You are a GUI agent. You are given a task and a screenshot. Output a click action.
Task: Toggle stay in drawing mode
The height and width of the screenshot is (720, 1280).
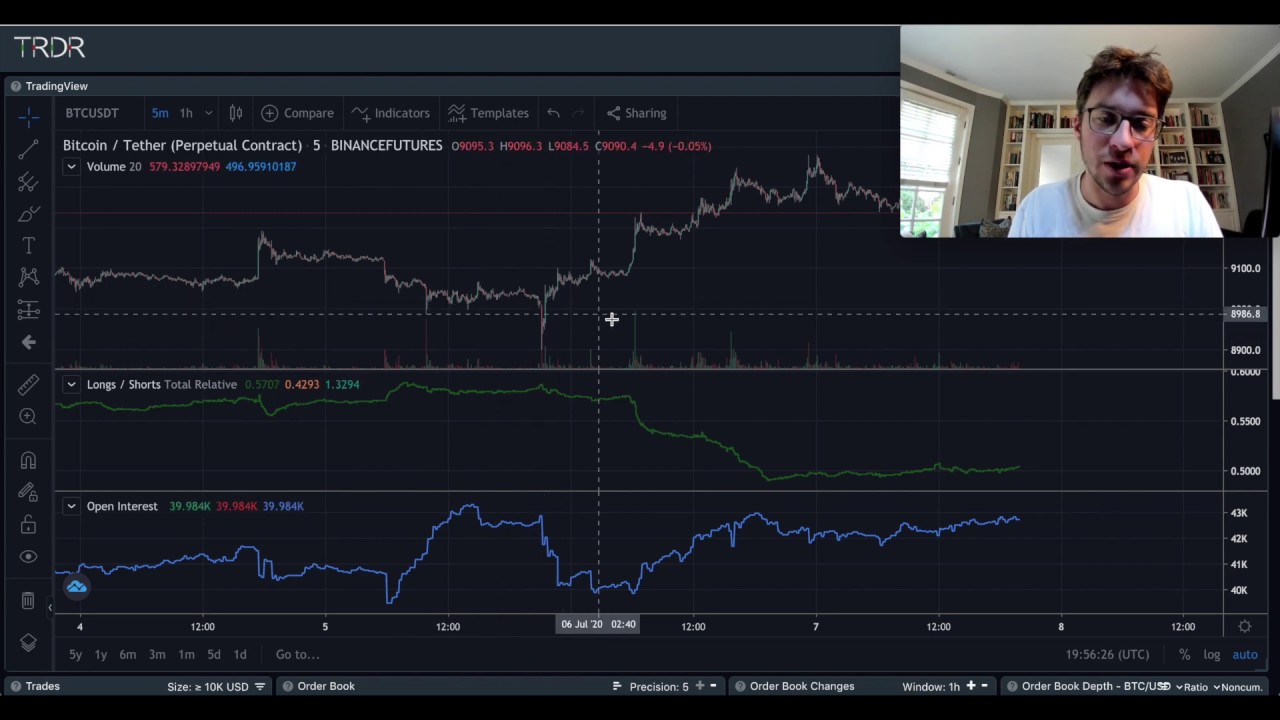[28, 493]
